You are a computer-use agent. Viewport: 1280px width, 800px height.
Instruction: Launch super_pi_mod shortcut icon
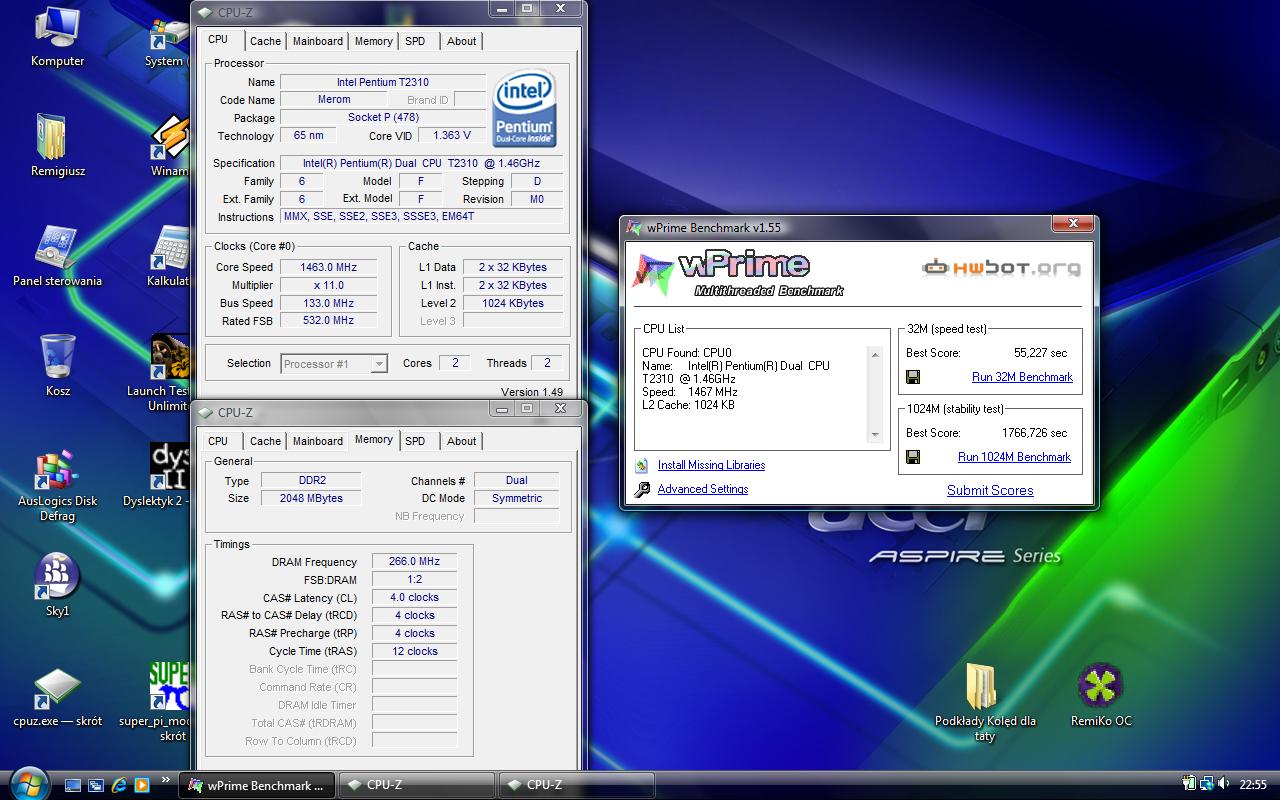(x=171, y=686)
